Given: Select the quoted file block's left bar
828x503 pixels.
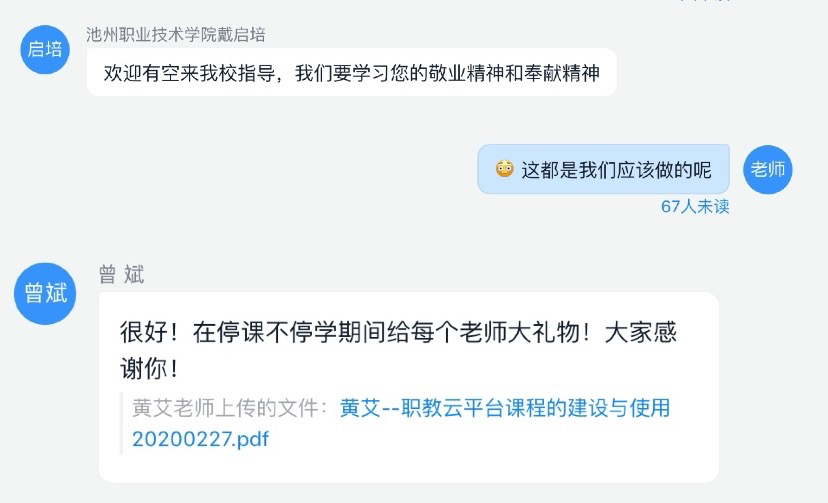Looking at the screenshot, I should (121, 423).
